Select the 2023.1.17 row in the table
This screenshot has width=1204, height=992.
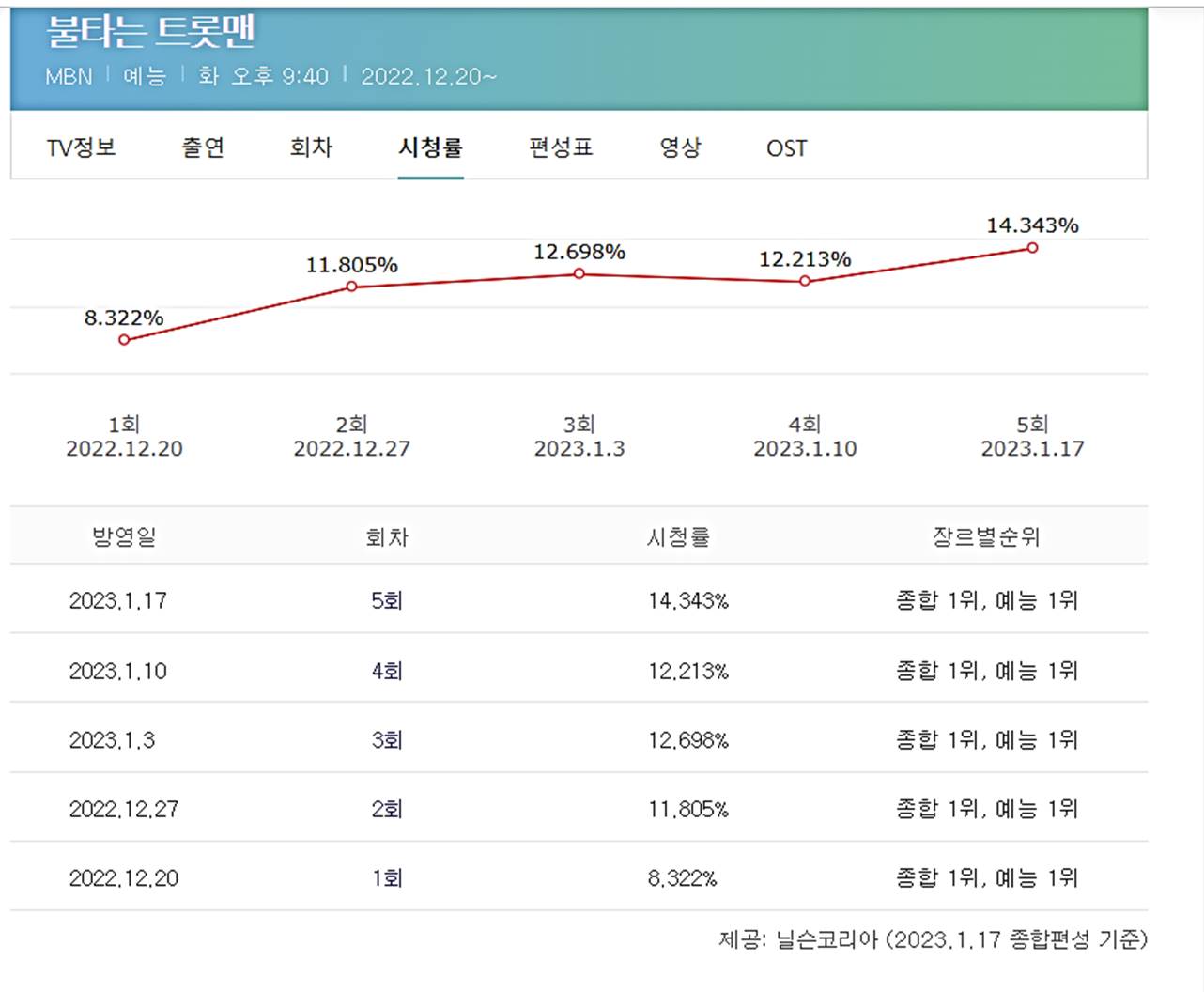click(119, 600)
